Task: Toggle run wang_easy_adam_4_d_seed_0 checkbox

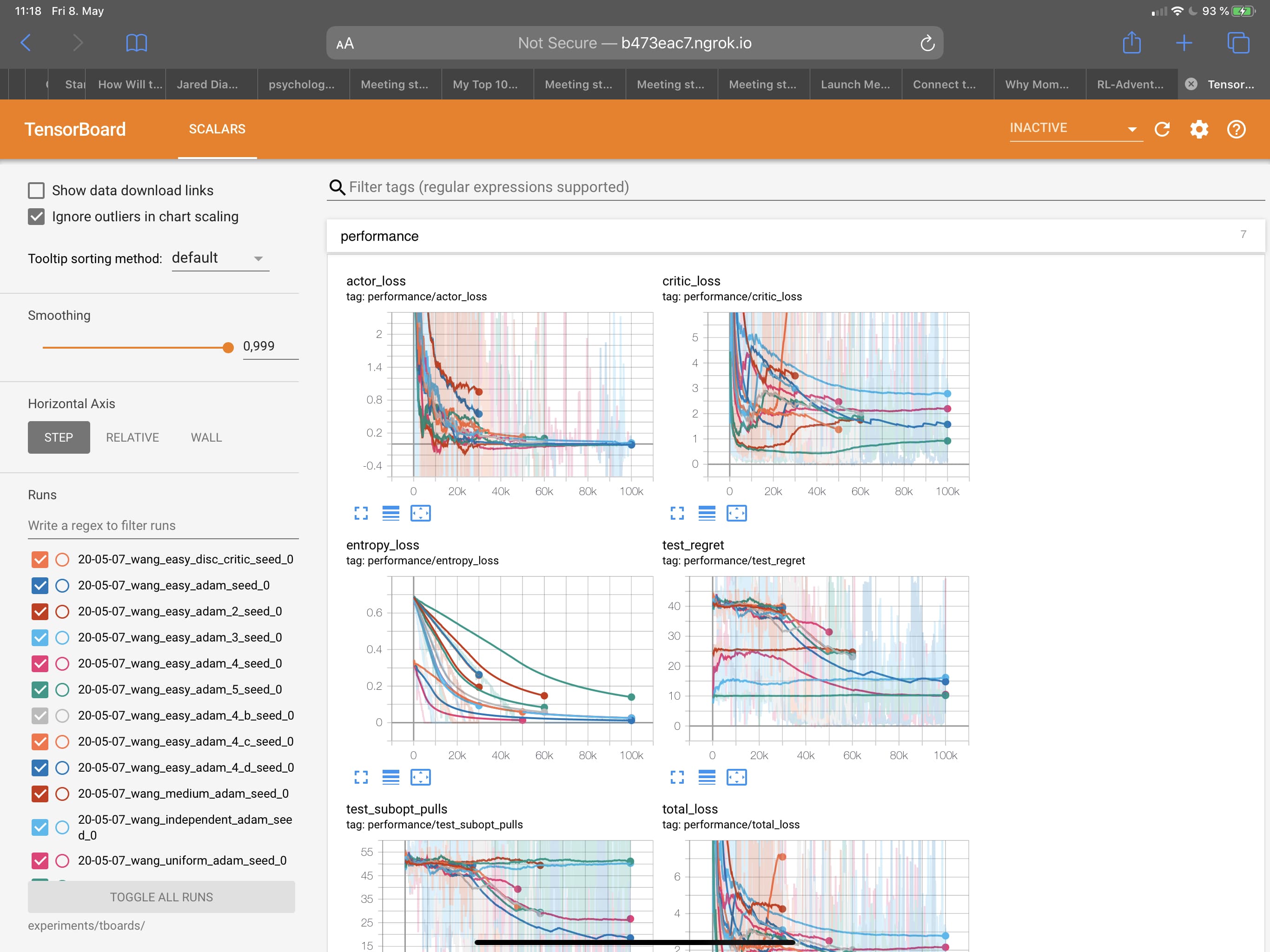Action: click(40, 767)
